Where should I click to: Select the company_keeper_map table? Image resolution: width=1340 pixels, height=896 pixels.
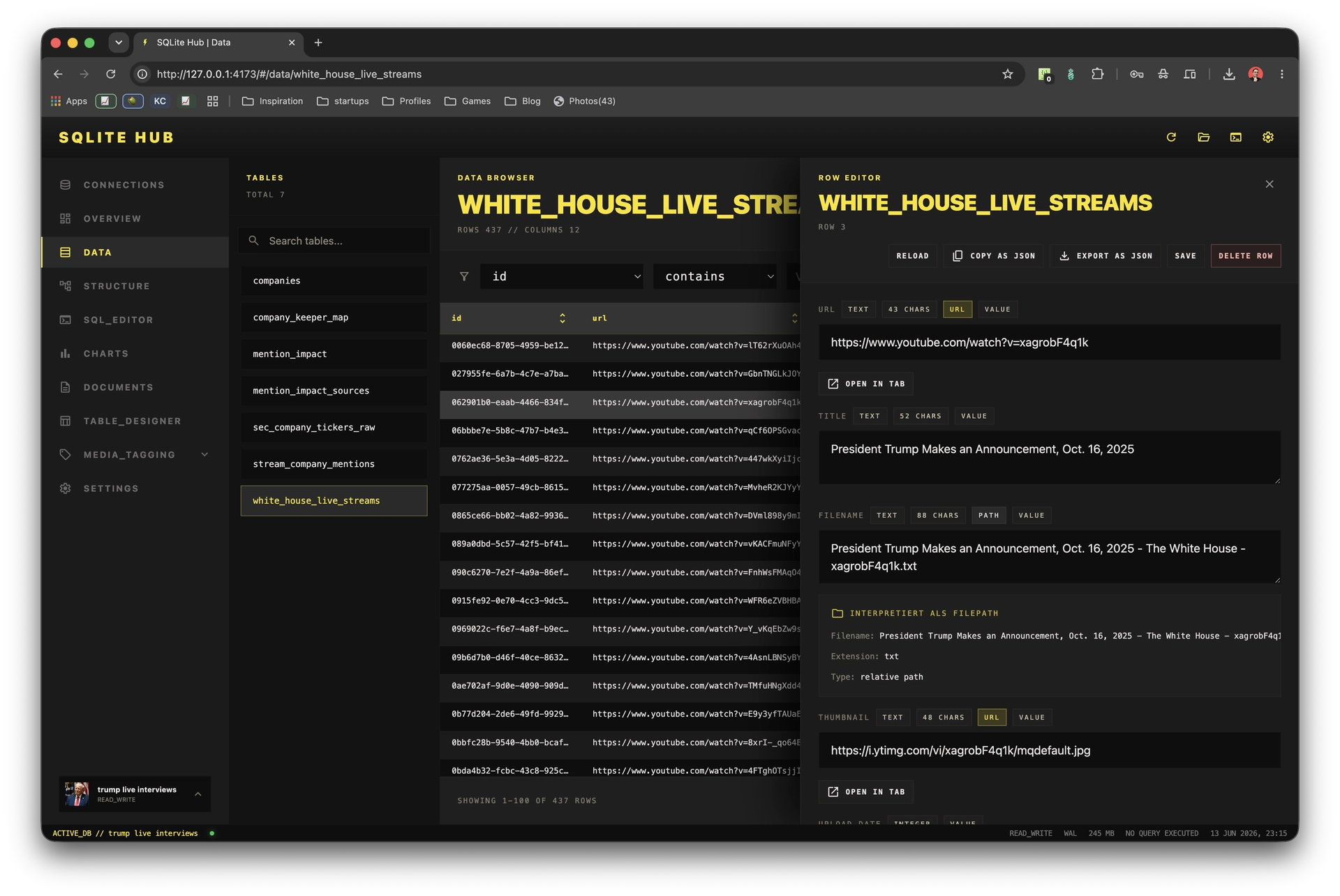point(334,318)
